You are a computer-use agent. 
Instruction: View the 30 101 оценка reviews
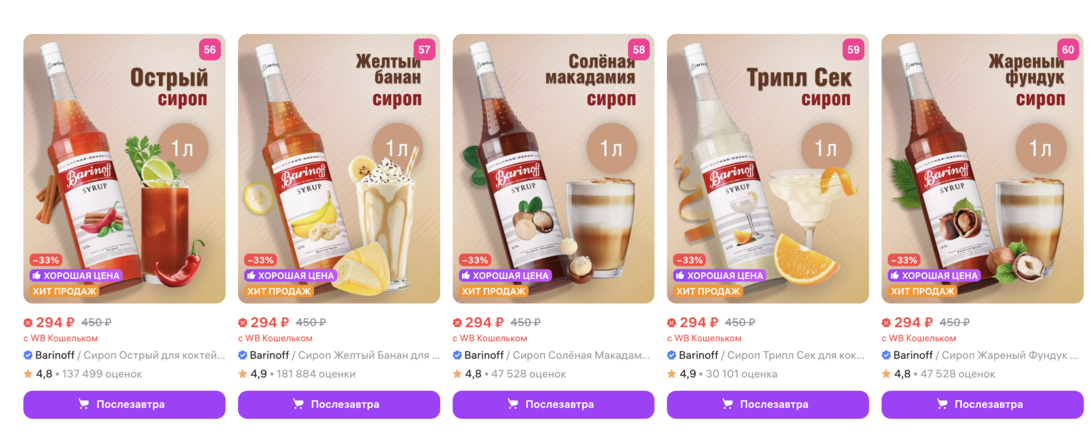pos(743,374)
